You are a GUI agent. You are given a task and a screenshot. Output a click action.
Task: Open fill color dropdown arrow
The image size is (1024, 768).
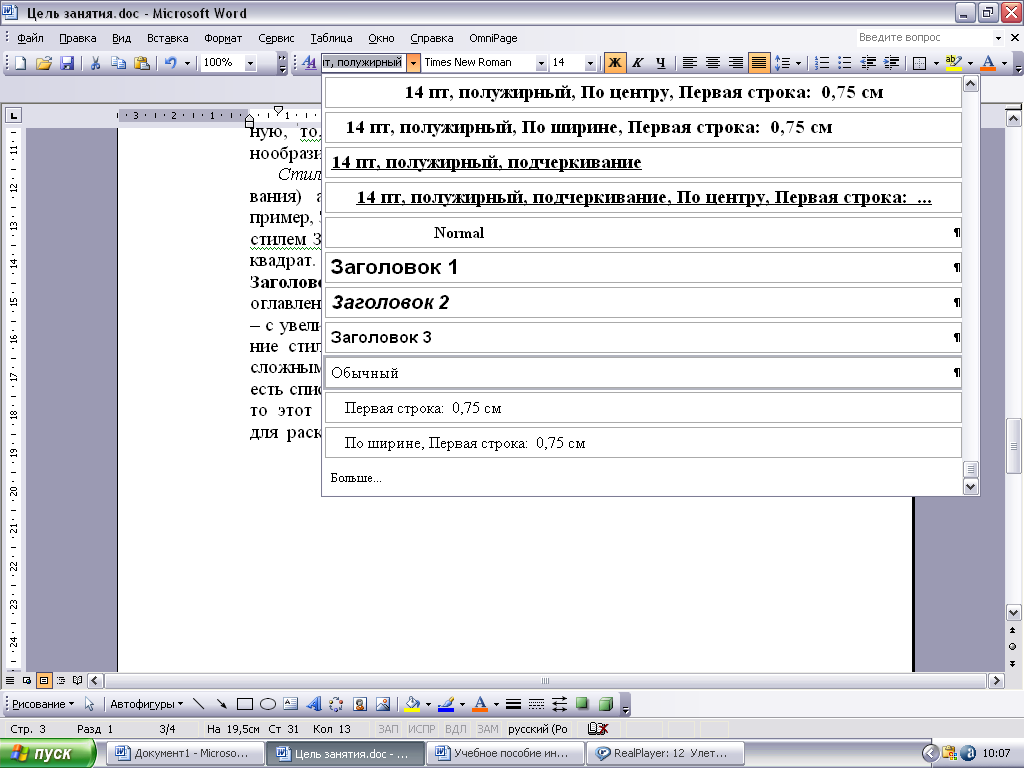(428, 704)
